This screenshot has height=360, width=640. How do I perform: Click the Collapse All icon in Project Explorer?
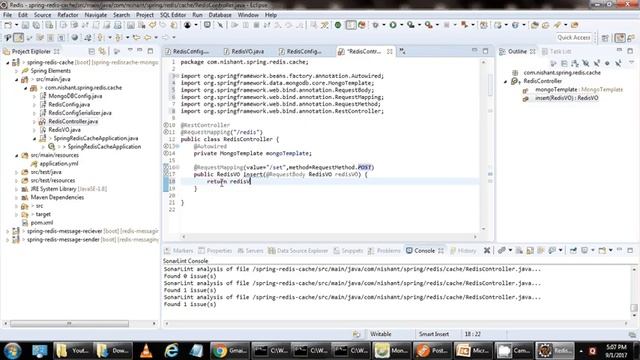point(91,51)
